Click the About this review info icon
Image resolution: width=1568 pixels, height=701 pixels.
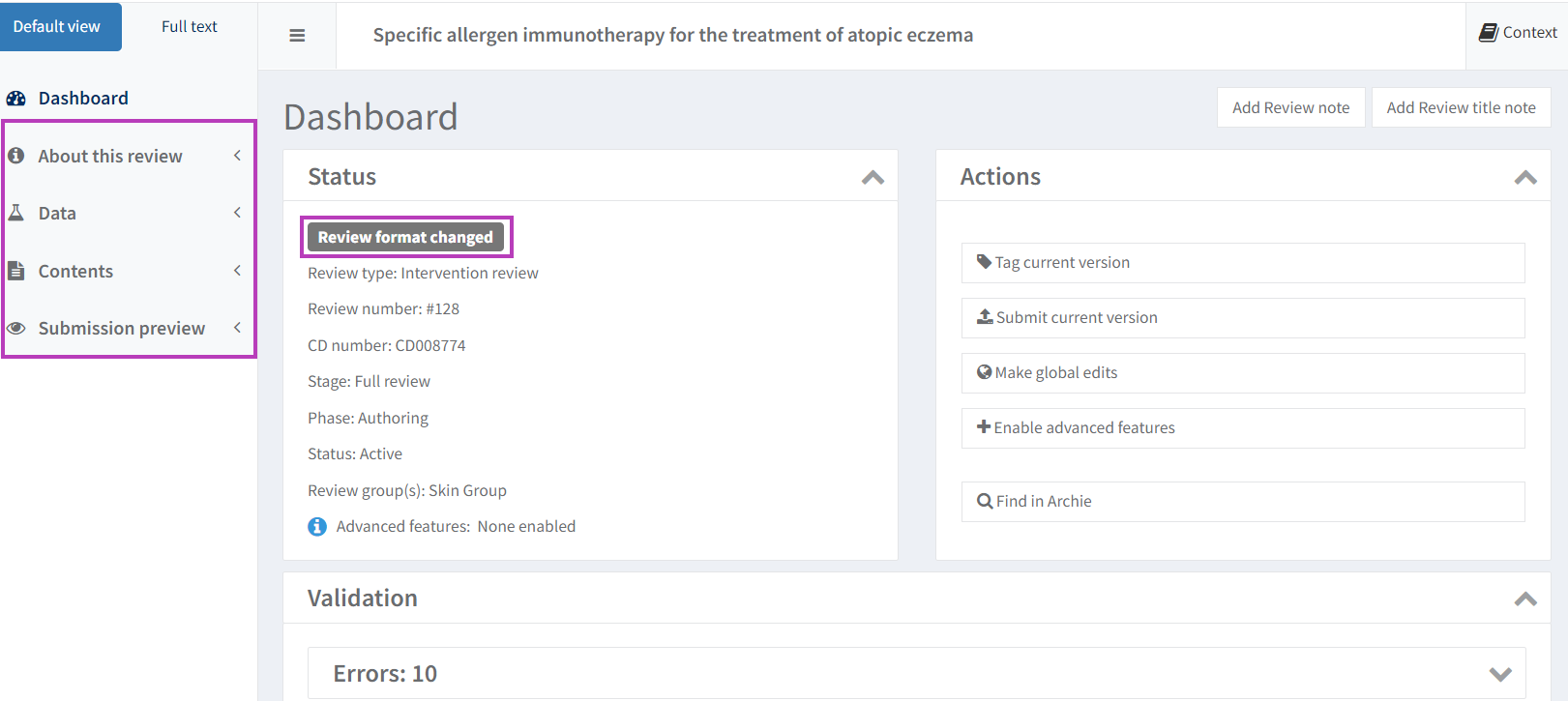click(16, 156)
